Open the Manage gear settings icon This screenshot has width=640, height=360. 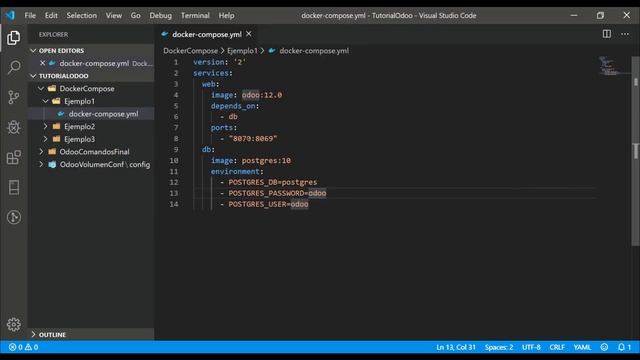13,324
